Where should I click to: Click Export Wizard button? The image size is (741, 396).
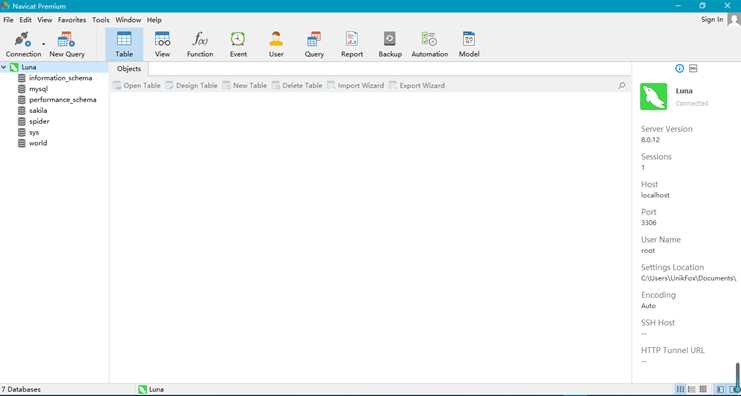[x=417, y=86]
